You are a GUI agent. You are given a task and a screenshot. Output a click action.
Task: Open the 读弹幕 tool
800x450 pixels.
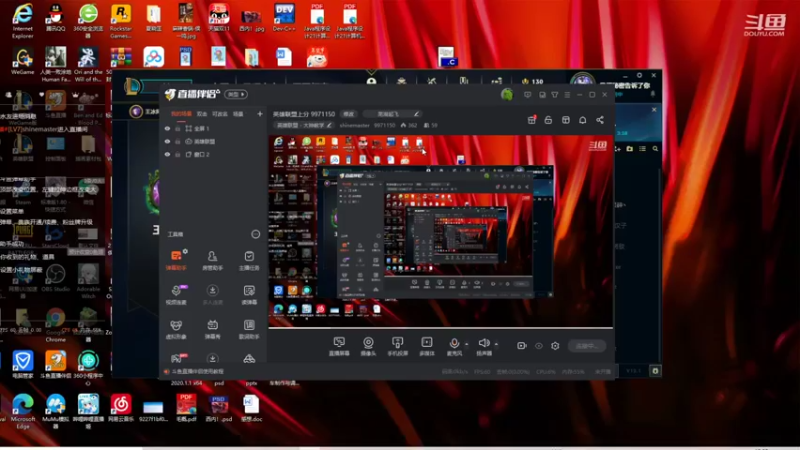click(249, 294)
